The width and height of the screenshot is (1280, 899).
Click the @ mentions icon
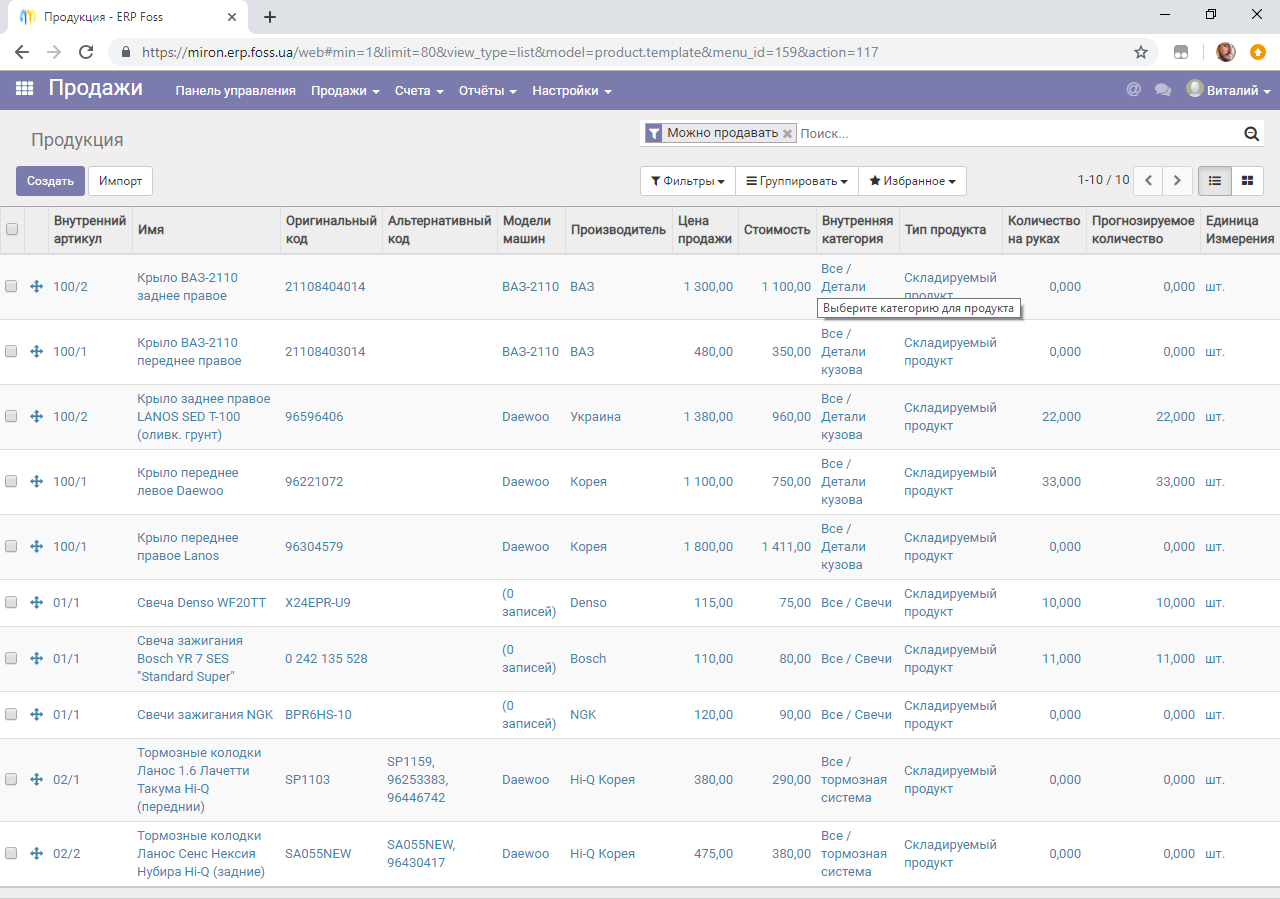pos(1133,90)
